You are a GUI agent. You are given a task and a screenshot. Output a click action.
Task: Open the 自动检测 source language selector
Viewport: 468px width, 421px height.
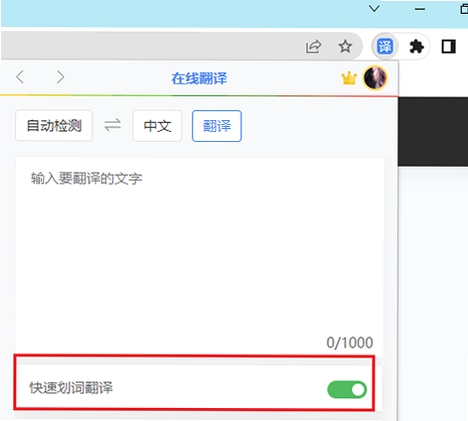click(x=54, y=126)
